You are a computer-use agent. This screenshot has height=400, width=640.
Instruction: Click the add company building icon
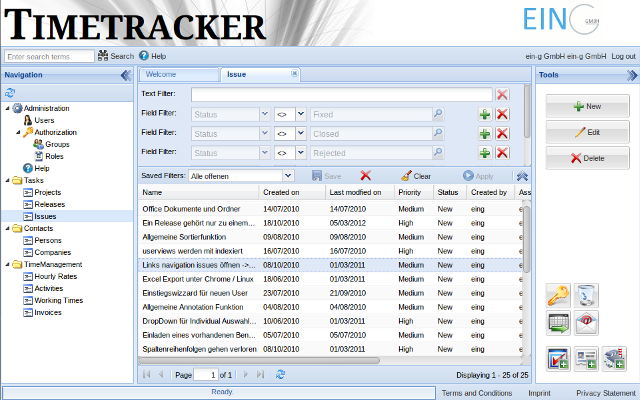click(614, 360)
